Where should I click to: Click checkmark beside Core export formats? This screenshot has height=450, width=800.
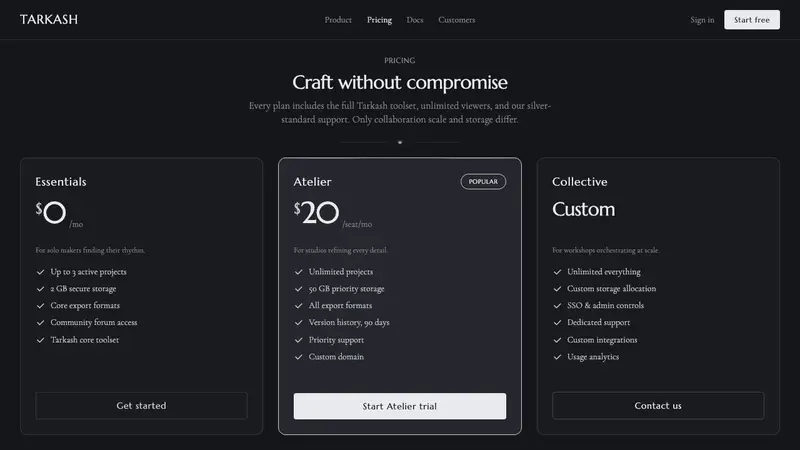pyautogui.click(x=40, y=306)
